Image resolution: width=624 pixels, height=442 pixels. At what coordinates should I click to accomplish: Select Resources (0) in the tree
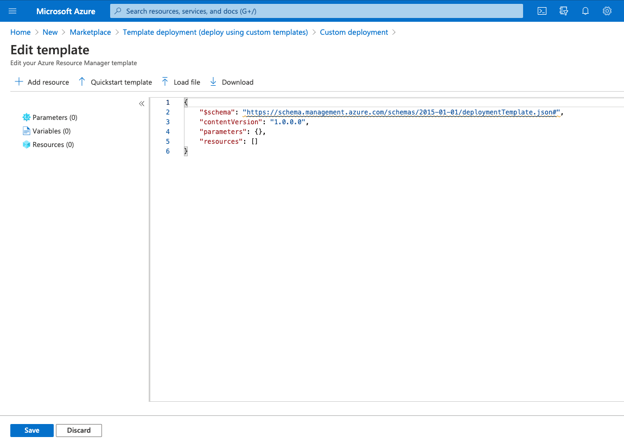tap(48, 144)
